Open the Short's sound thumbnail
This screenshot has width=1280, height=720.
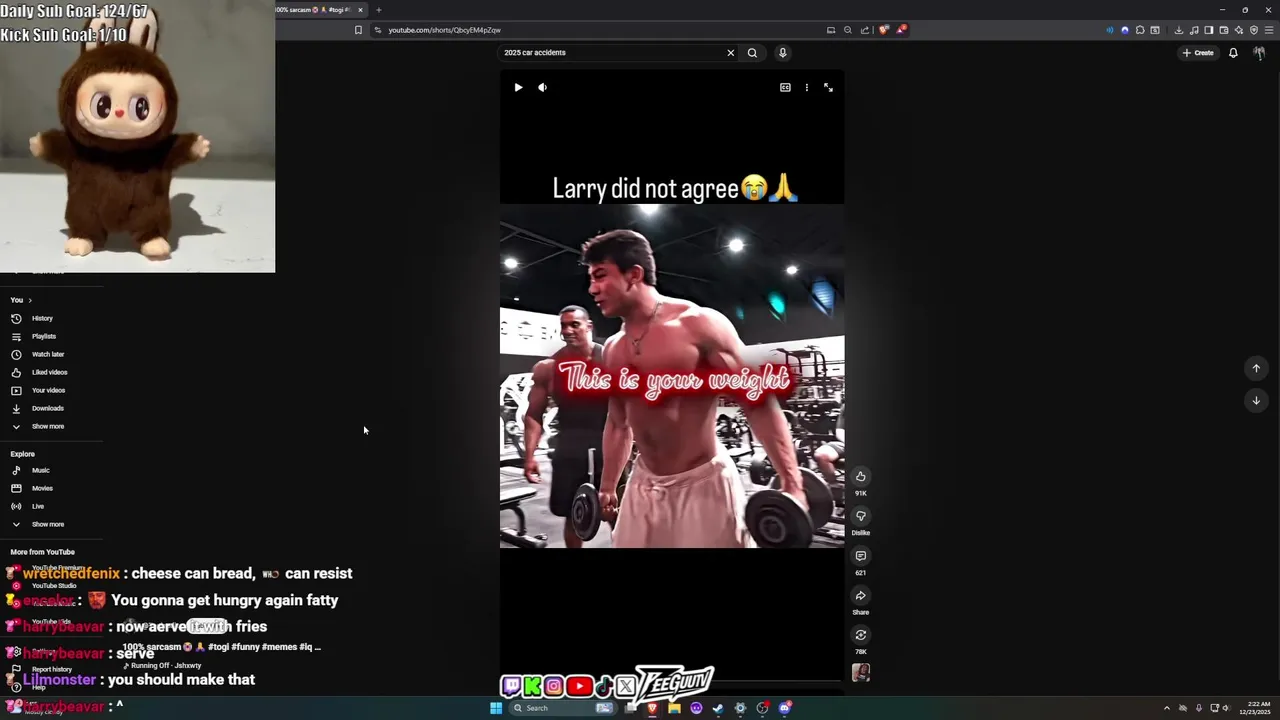coord(860,673)
